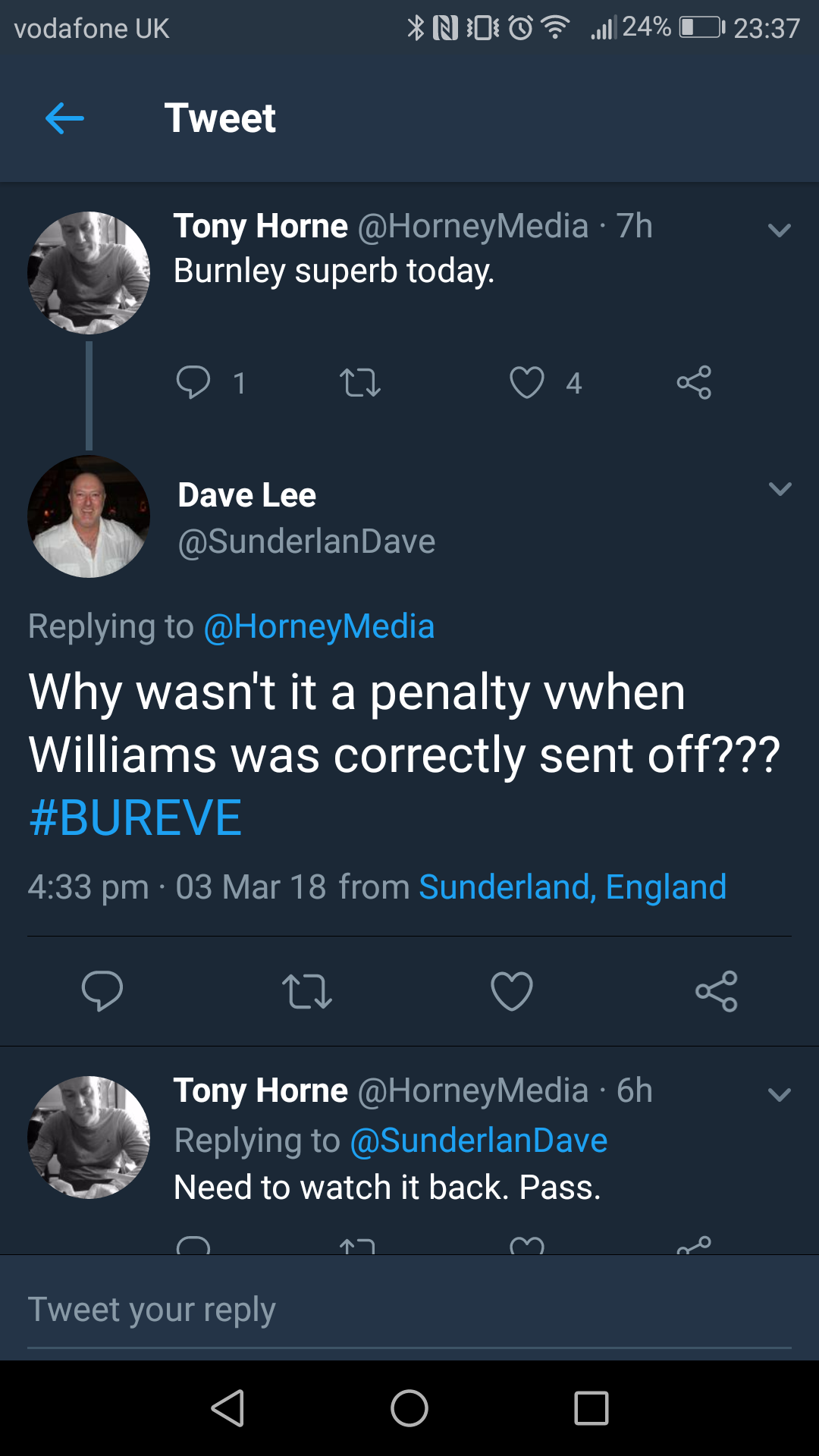
Task: Retweet Tony Horne's Burnley superb tweet
Action: (360, 382)
